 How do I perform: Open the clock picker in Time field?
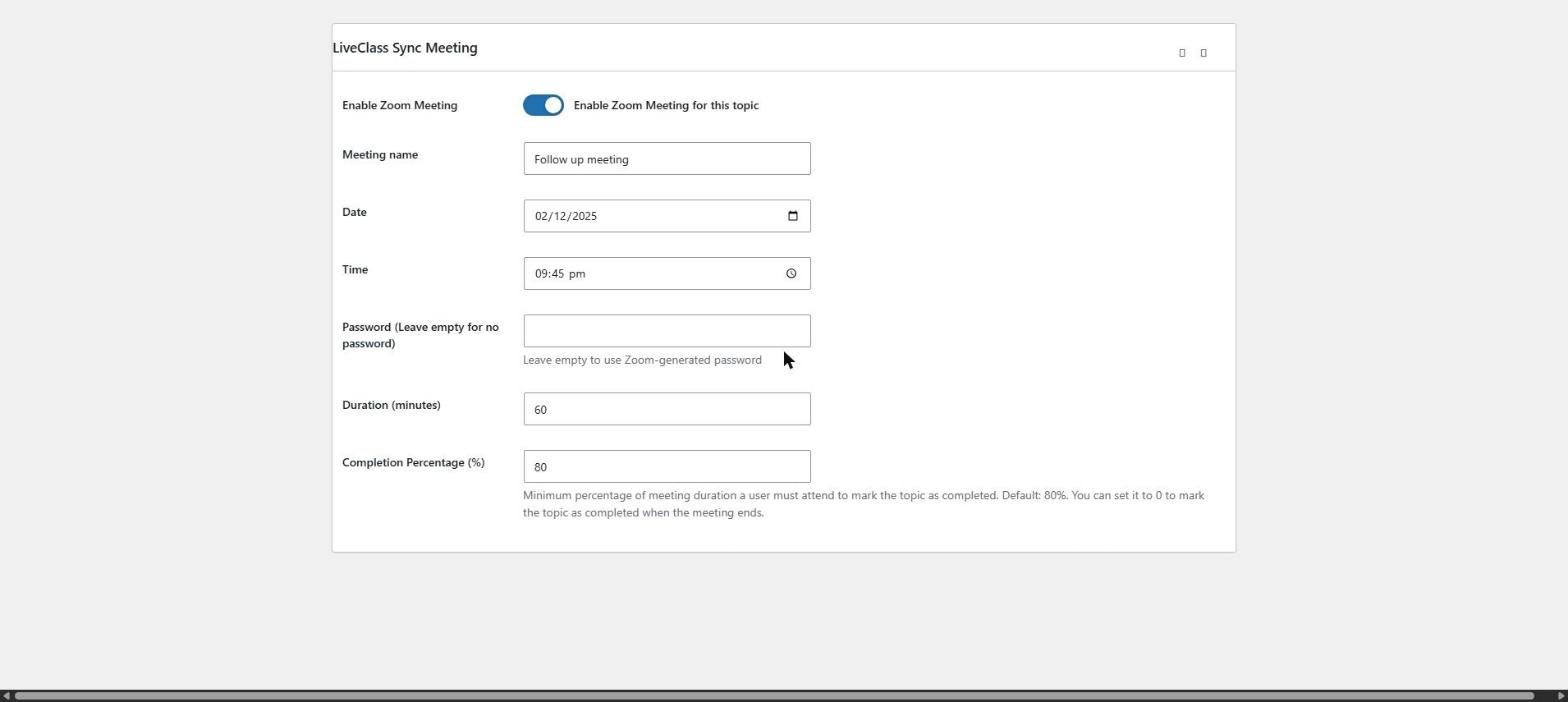pyautogui.click(x=791, y=274)
